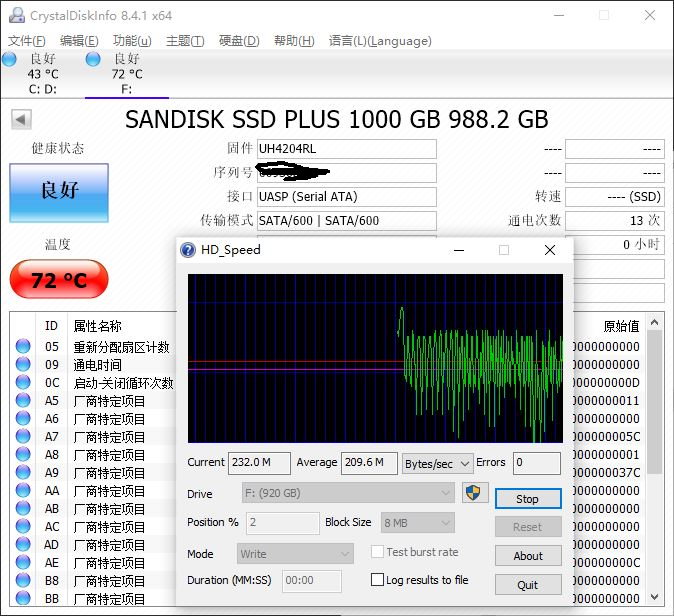The width and height of the screenshot is (674, 616).
Task: Click the HD_Speed window title icon
Action: (188, 250)
